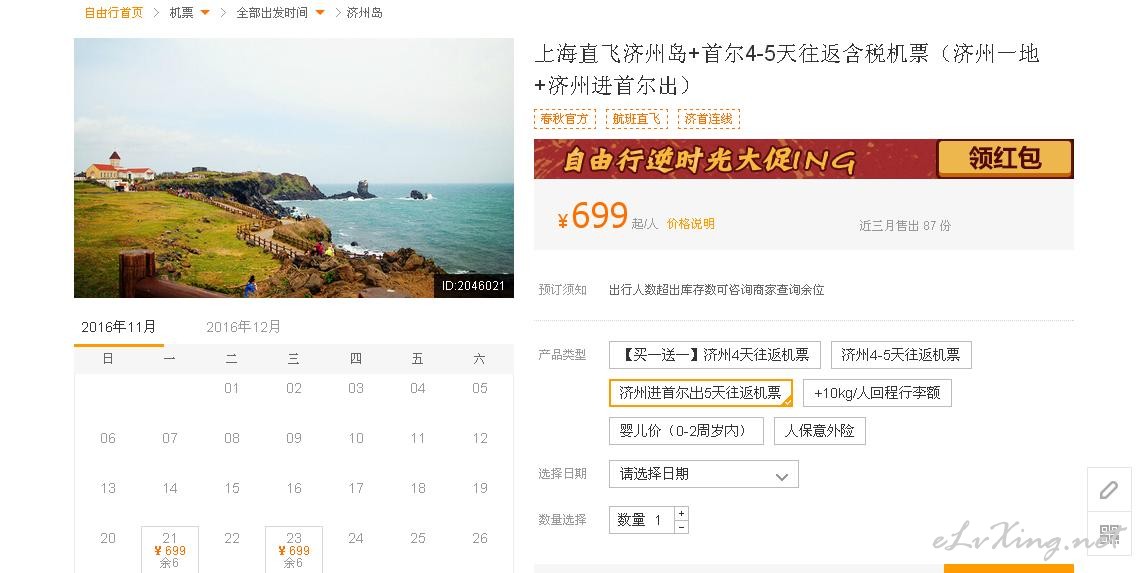Click the 数量 quantity input field
Screen dimensions: 1137x573
pos(642,520)
